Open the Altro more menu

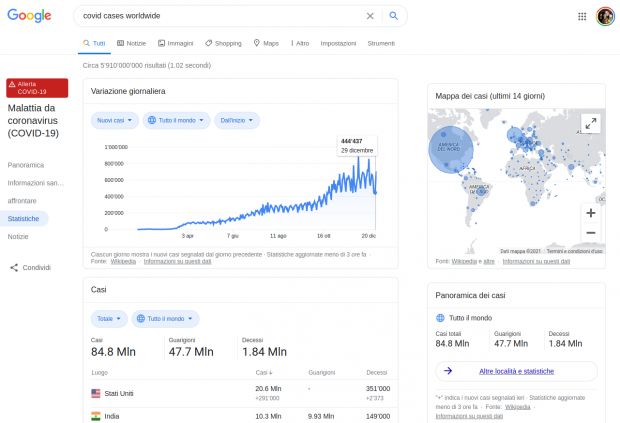300,43
